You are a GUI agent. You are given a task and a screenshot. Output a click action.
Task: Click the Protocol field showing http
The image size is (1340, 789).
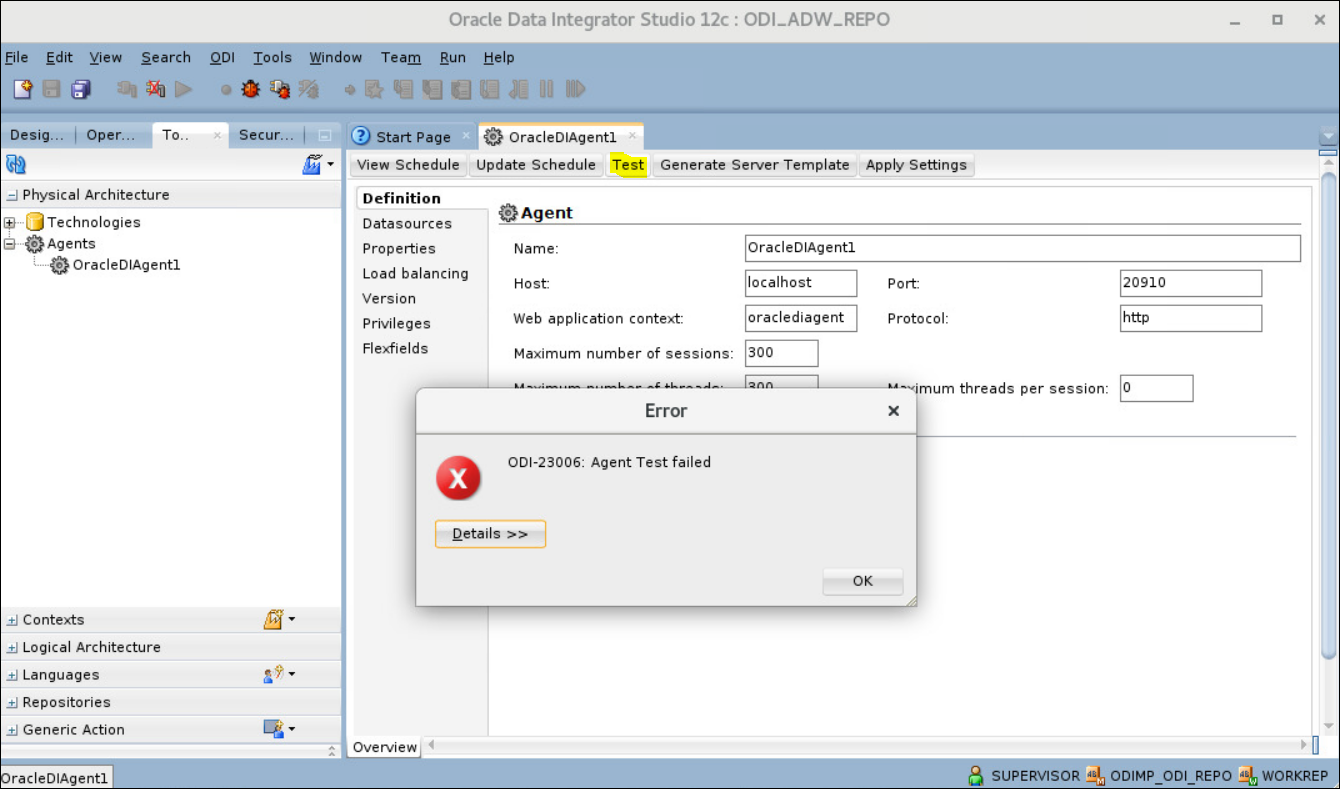point(1191,318)
